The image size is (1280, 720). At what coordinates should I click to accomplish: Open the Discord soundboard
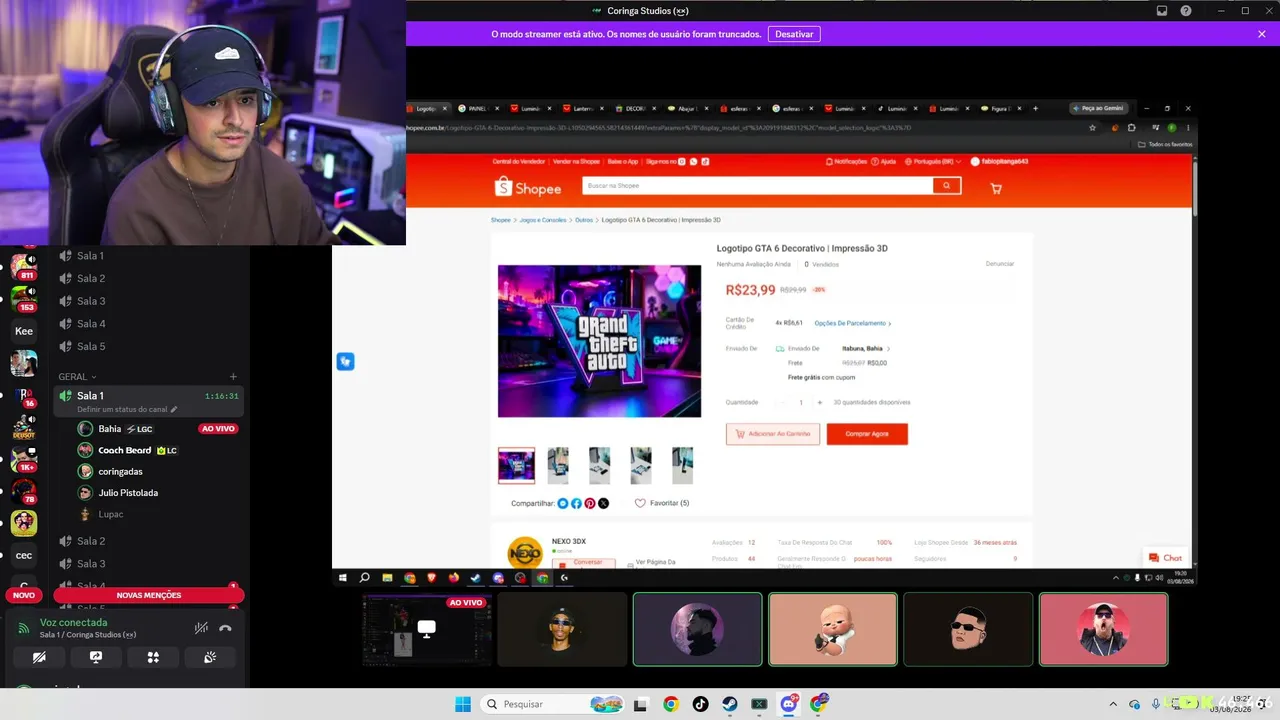coord(210,657)
